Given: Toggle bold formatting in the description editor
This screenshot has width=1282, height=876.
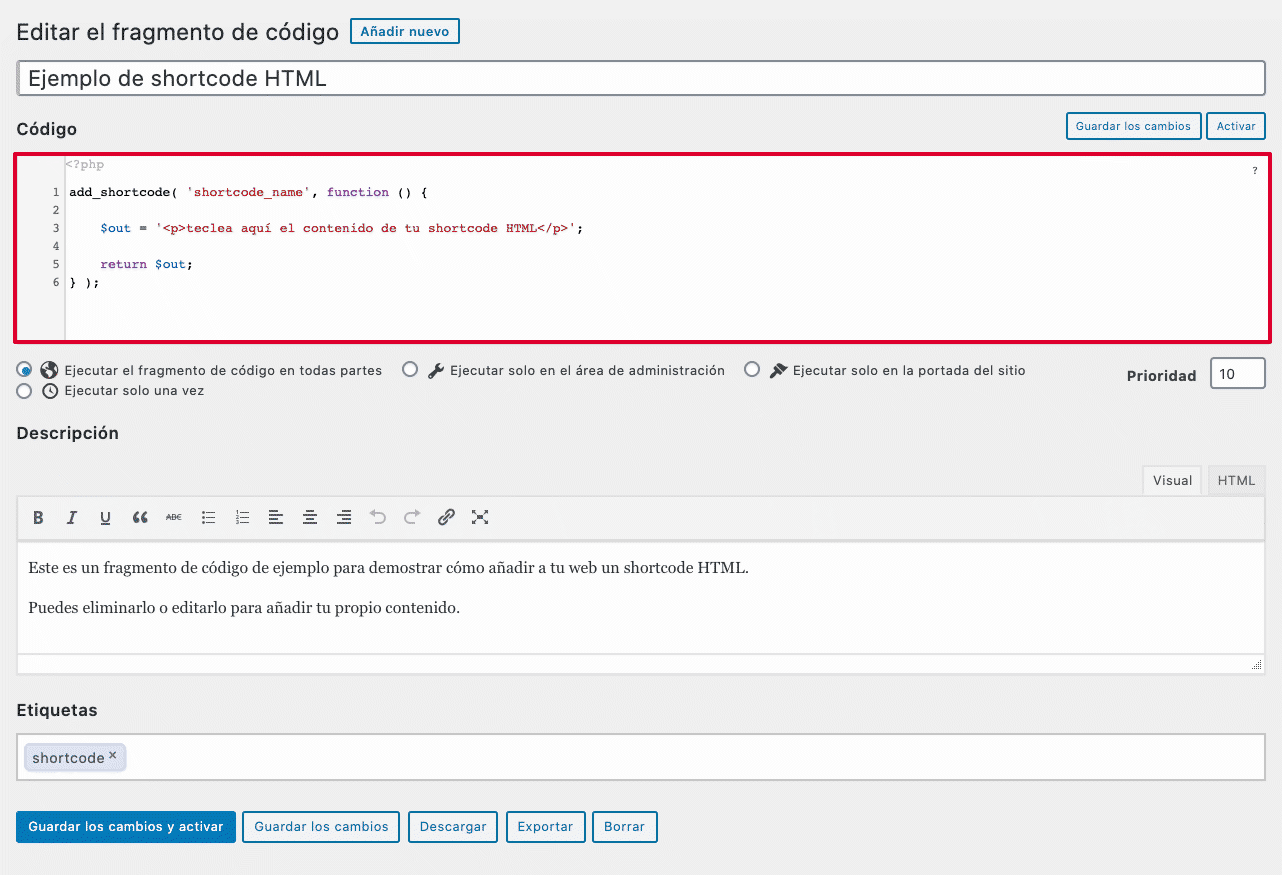Looking at the screenshot, I should (38, 517).
